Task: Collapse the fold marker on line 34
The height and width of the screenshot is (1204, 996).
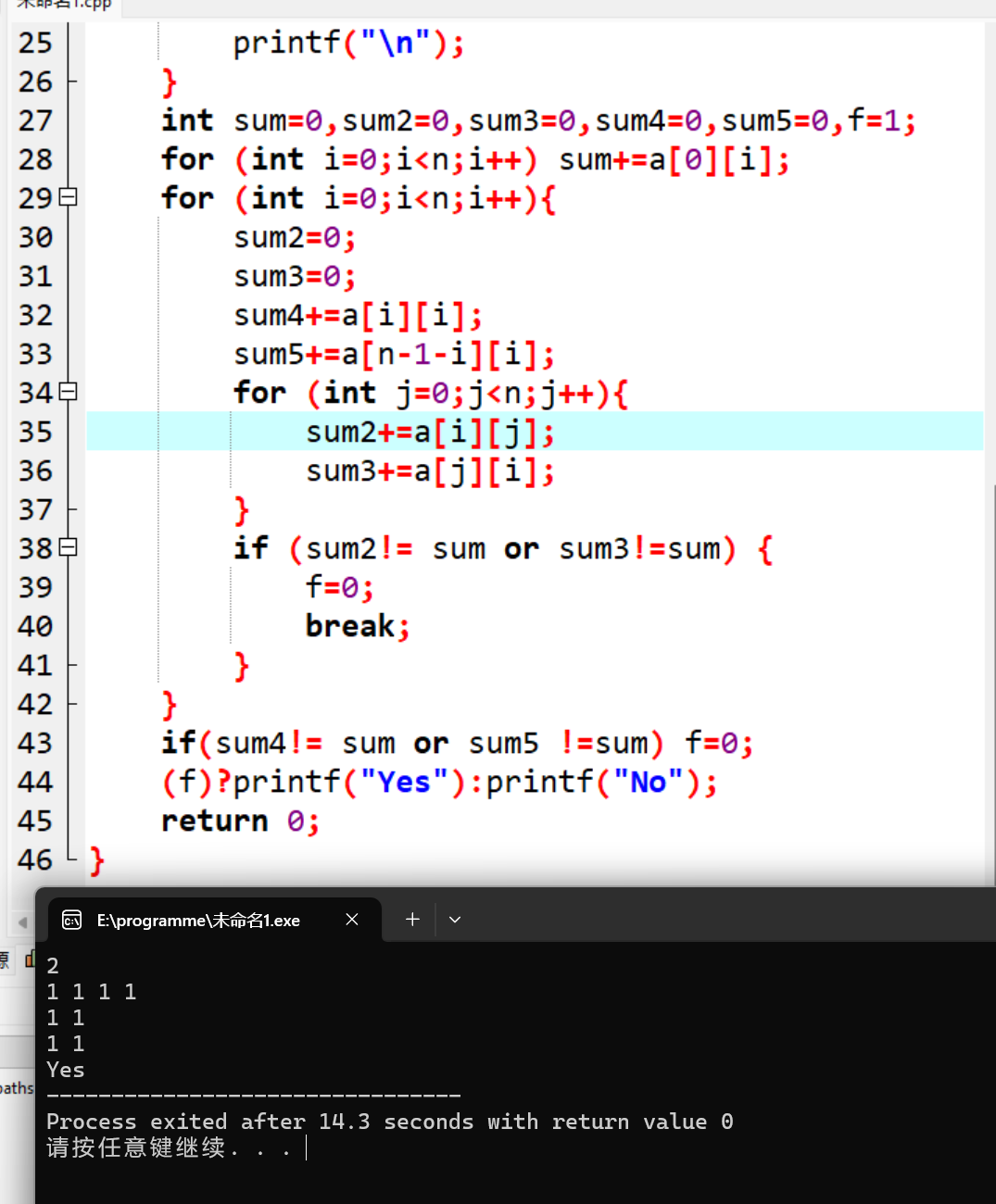Action: coord(68,392)
